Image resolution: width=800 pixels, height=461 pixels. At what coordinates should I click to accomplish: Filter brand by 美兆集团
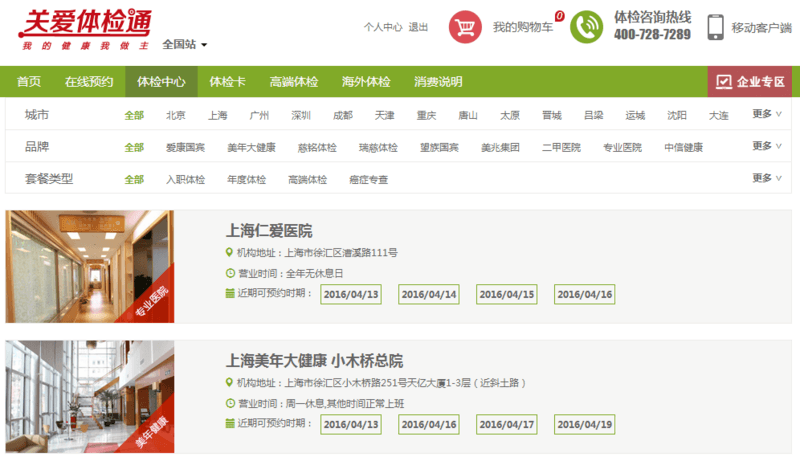point(500,147)
